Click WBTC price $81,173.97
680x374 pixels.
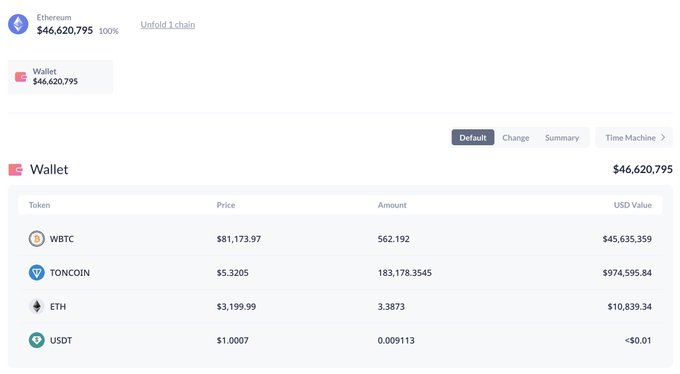point(239,239)
